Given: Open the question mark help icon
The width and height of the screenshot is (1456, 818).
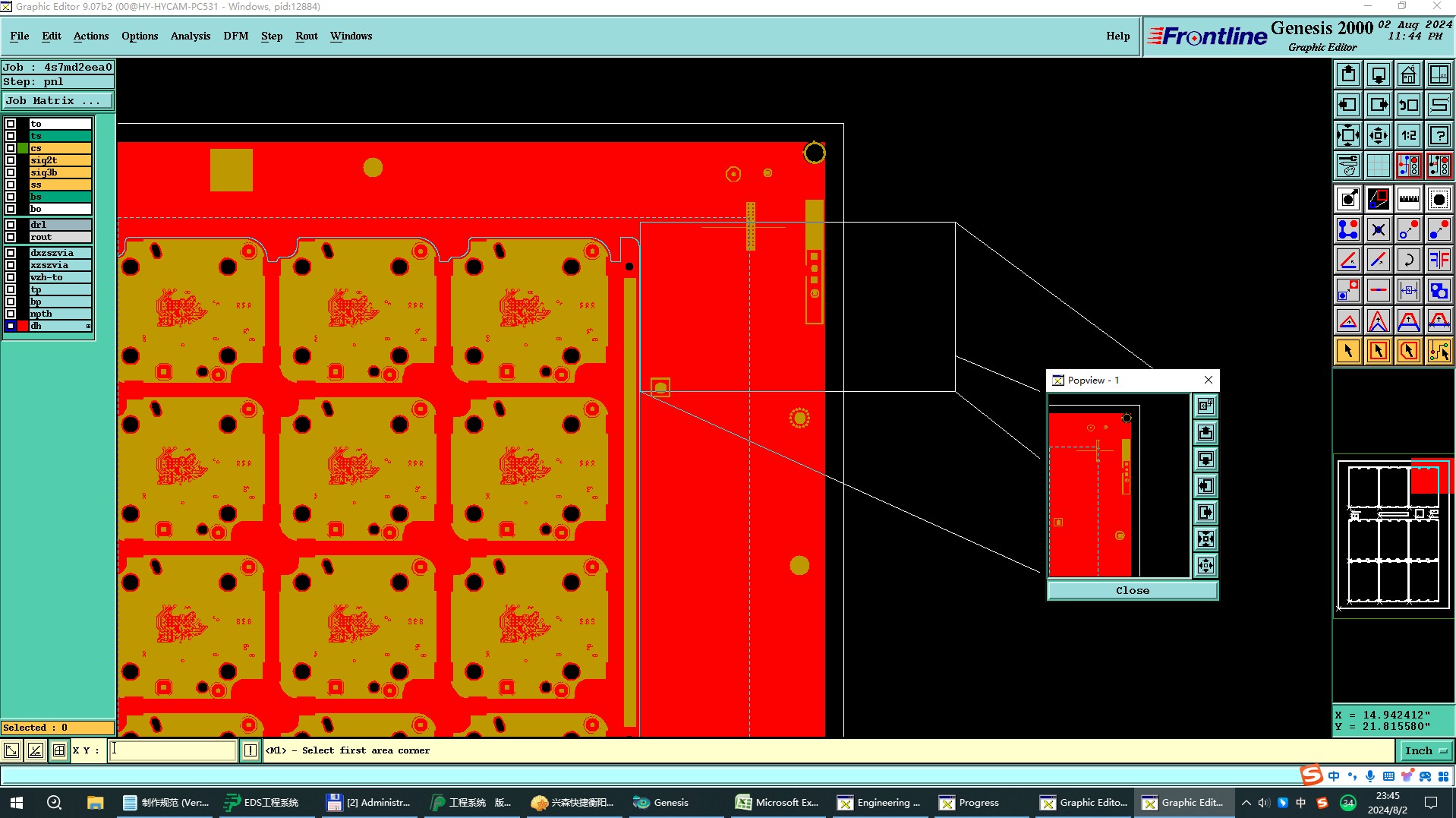Looking at the screenshot, I should point(1439,135).
